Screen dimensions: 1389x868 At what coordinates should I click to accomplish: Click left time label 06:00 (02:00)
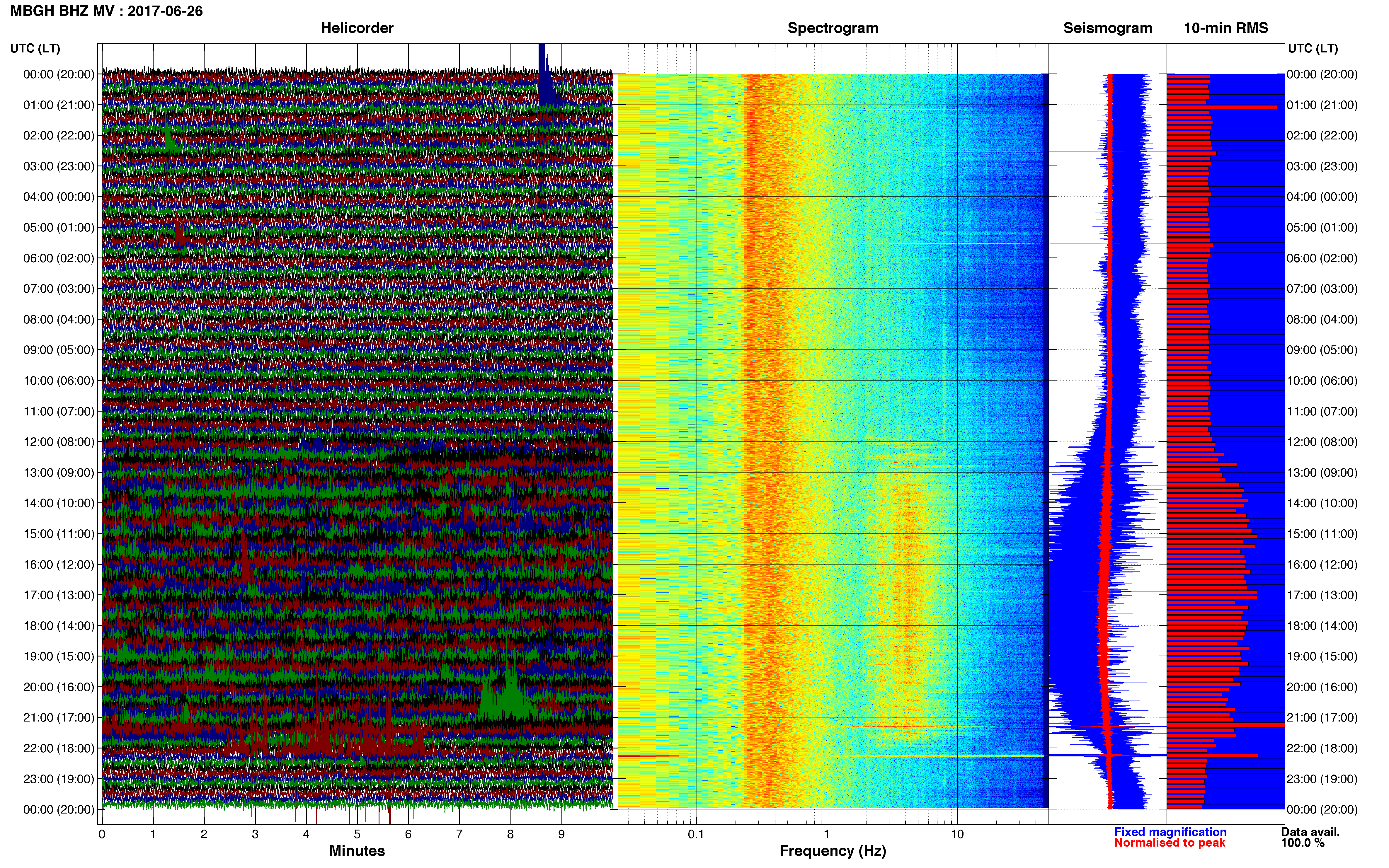pos(59,258)
